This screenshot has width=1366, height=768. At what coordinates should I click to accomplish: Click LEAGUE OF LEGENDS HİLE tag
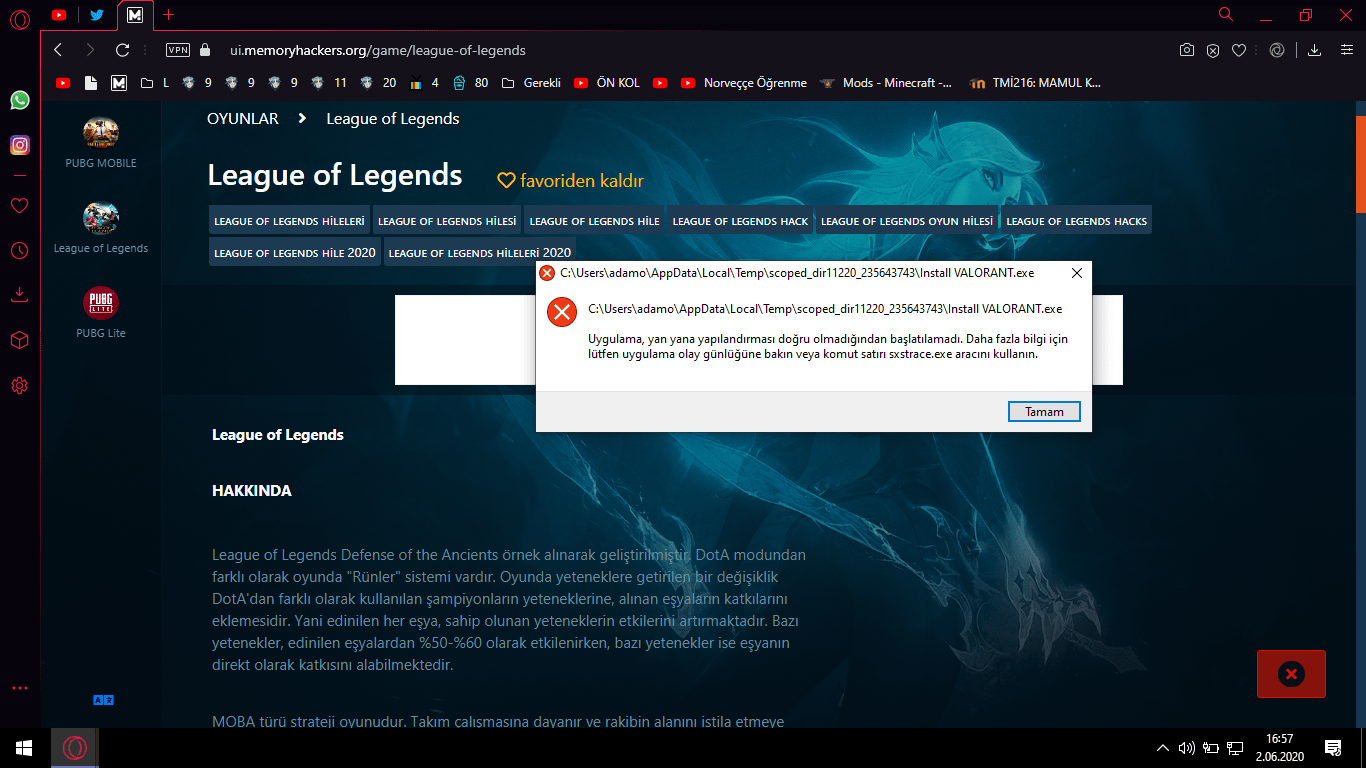pos(594,221)
